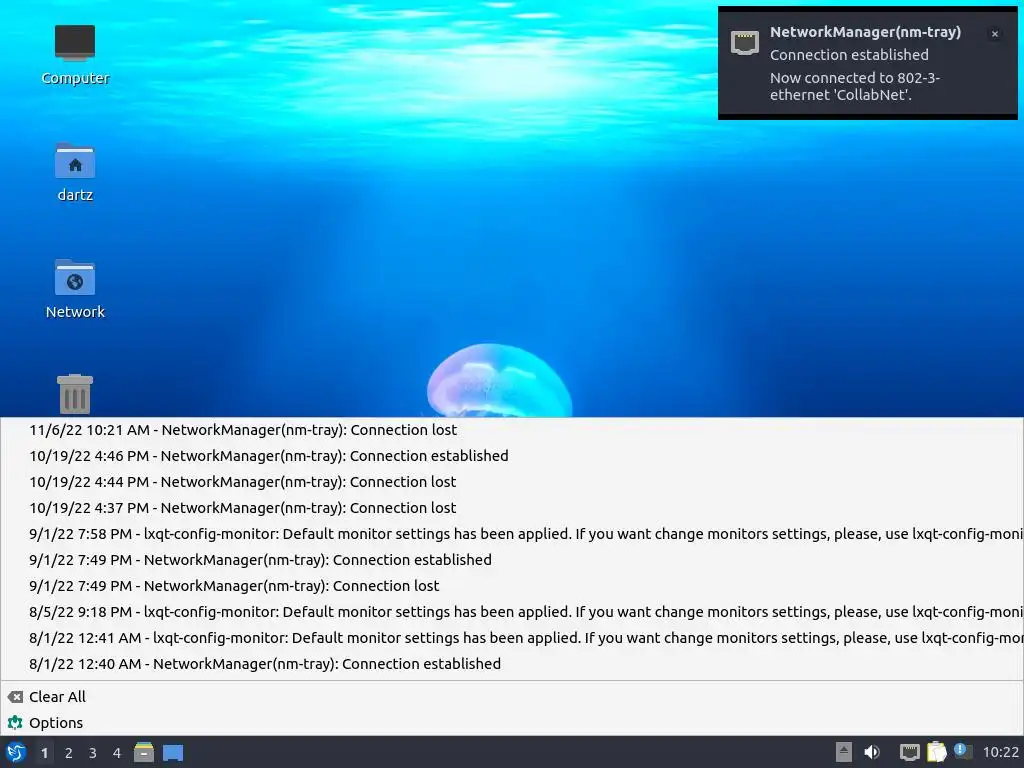Click the 'dartz' desktop label
The height and width of the screenshot is (768, 1024).
[x=75, y=195]
